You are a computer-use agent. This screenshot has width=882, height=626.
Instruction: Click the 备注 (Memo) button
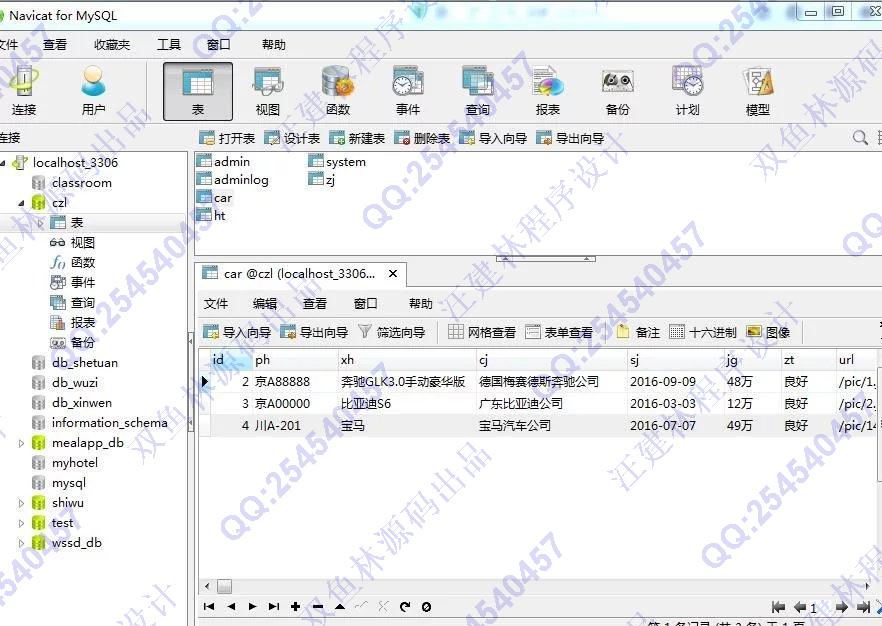point(638,332)
